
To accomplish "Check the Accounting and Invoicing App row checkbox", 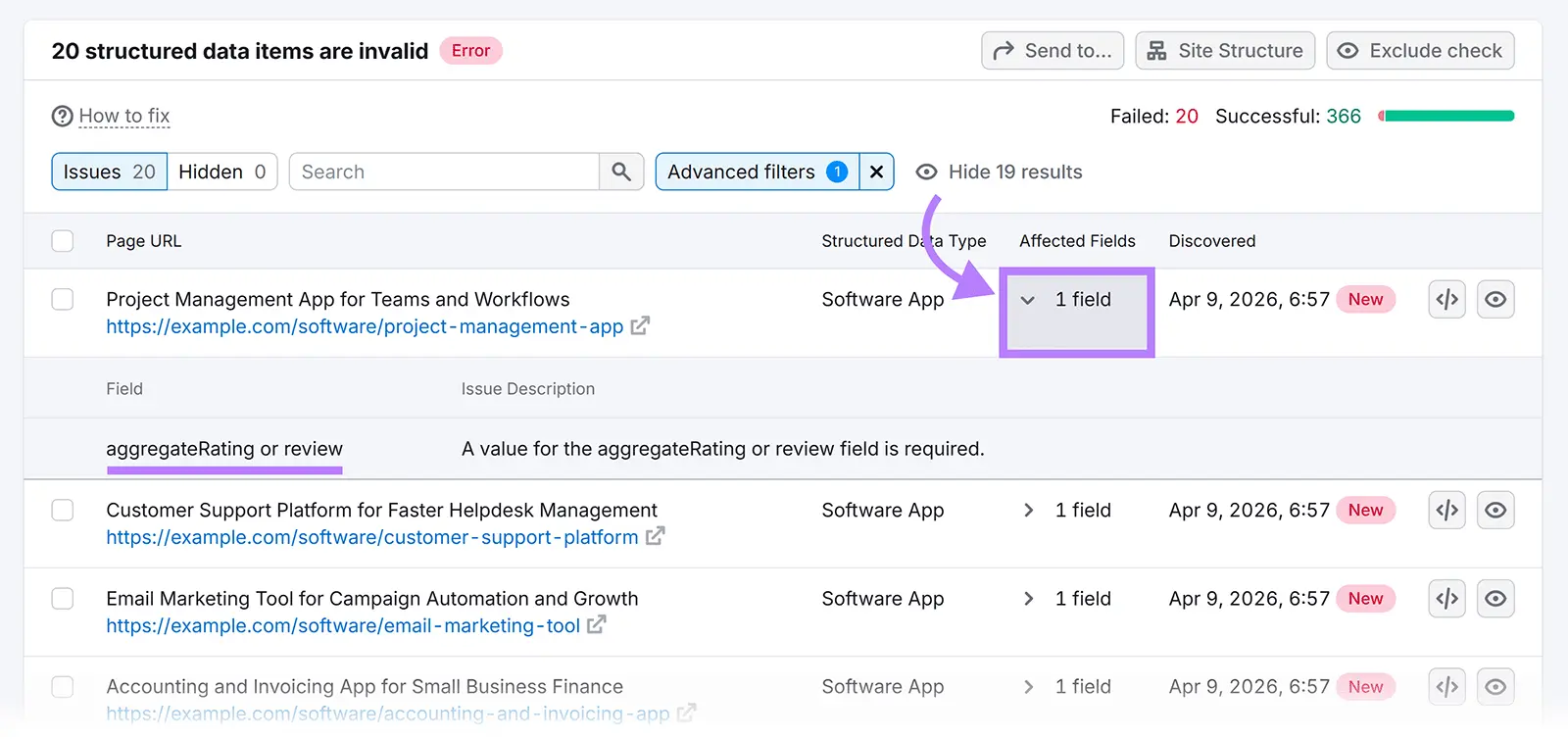I will tap(63, 686).
